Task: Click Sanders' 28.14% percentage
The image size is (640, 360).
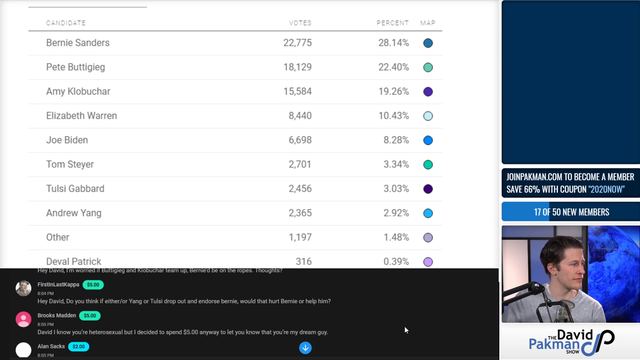Action: pos(393,43)
